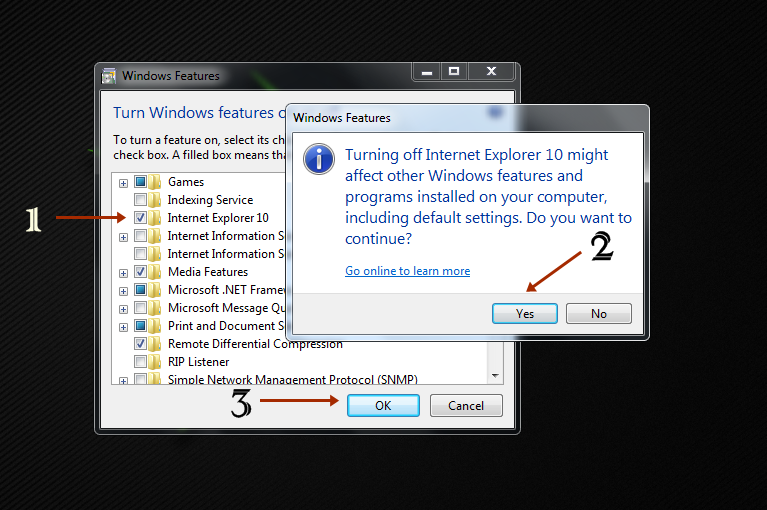The image size is (767, 510).
Task: Click the Indexing Service folder icon
Action: (155, 200)
